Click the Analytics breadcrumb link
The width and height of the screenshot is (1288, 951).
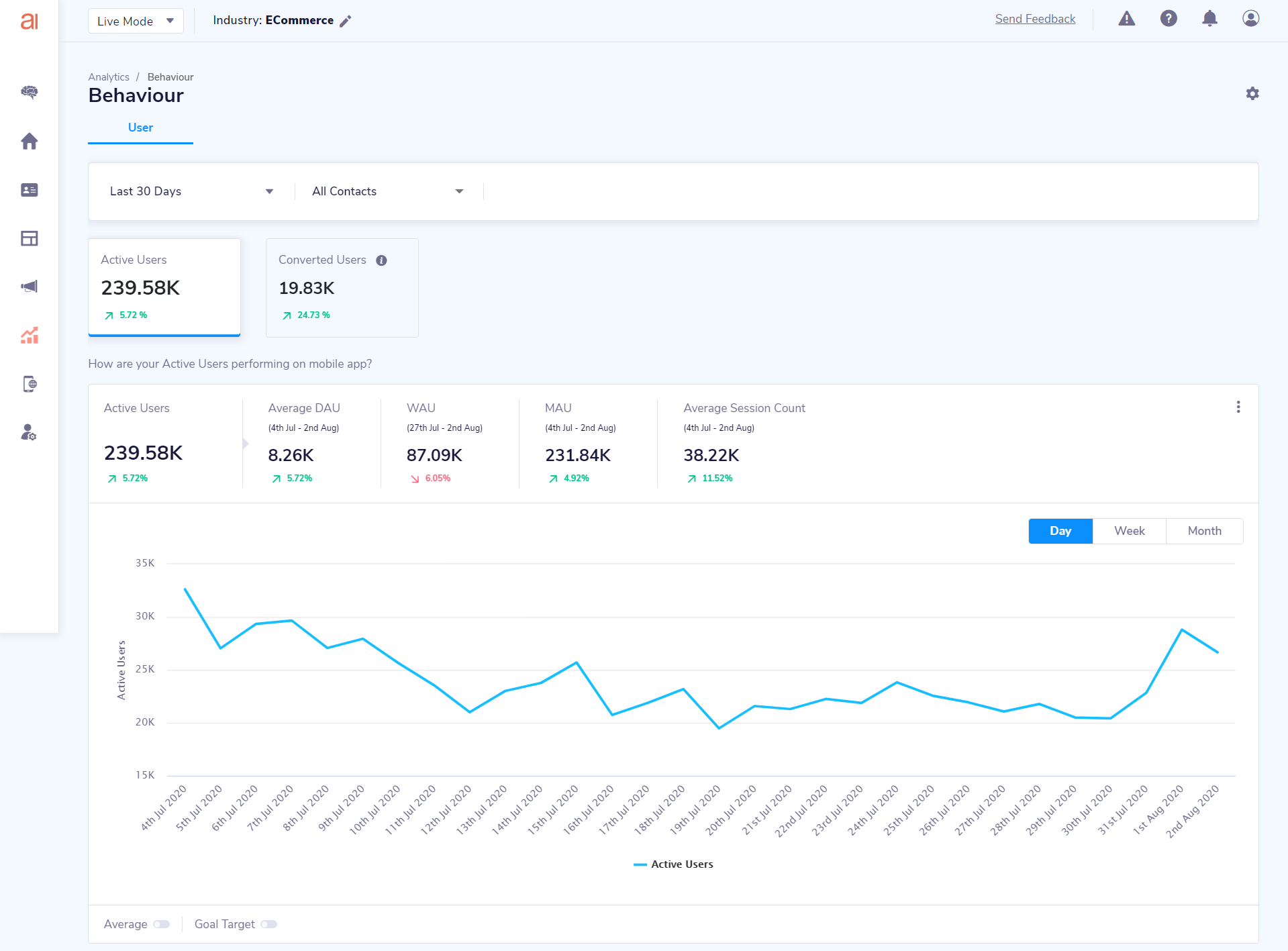(109, 77)
